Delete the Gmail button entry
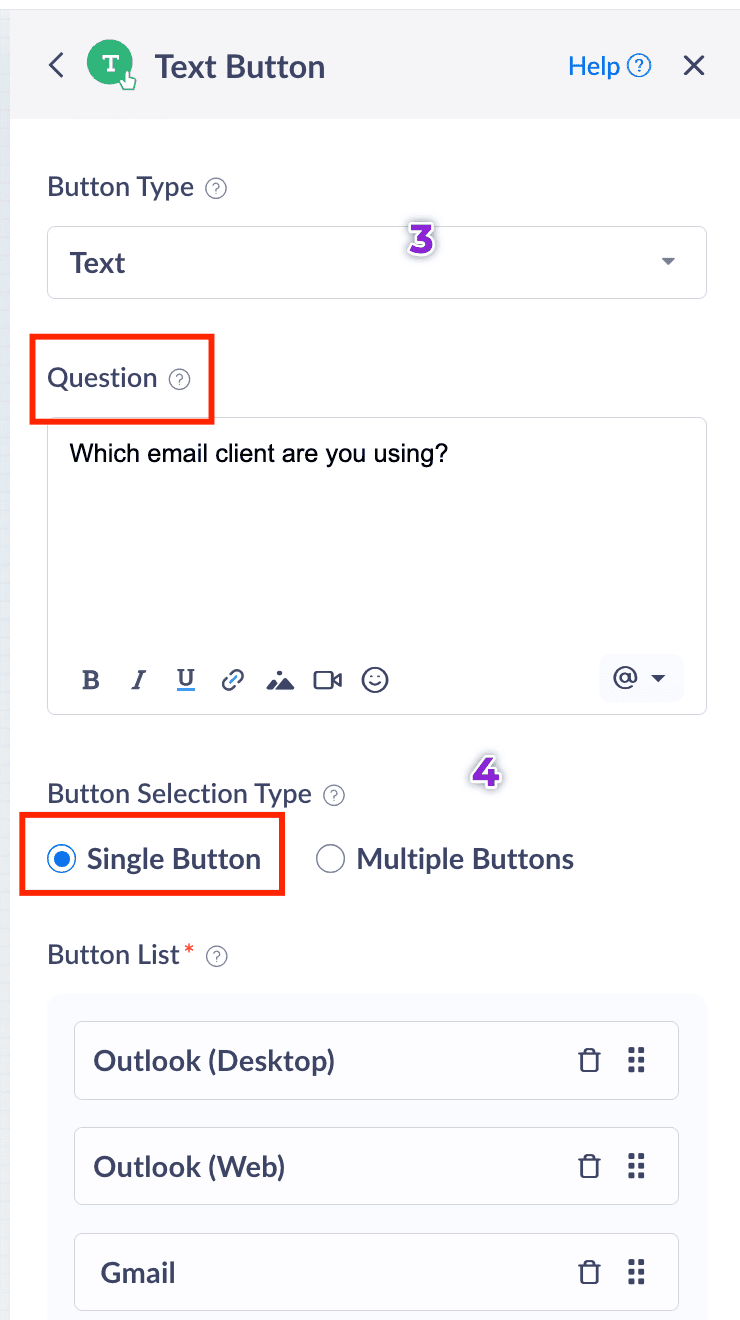 [590, 1272]
